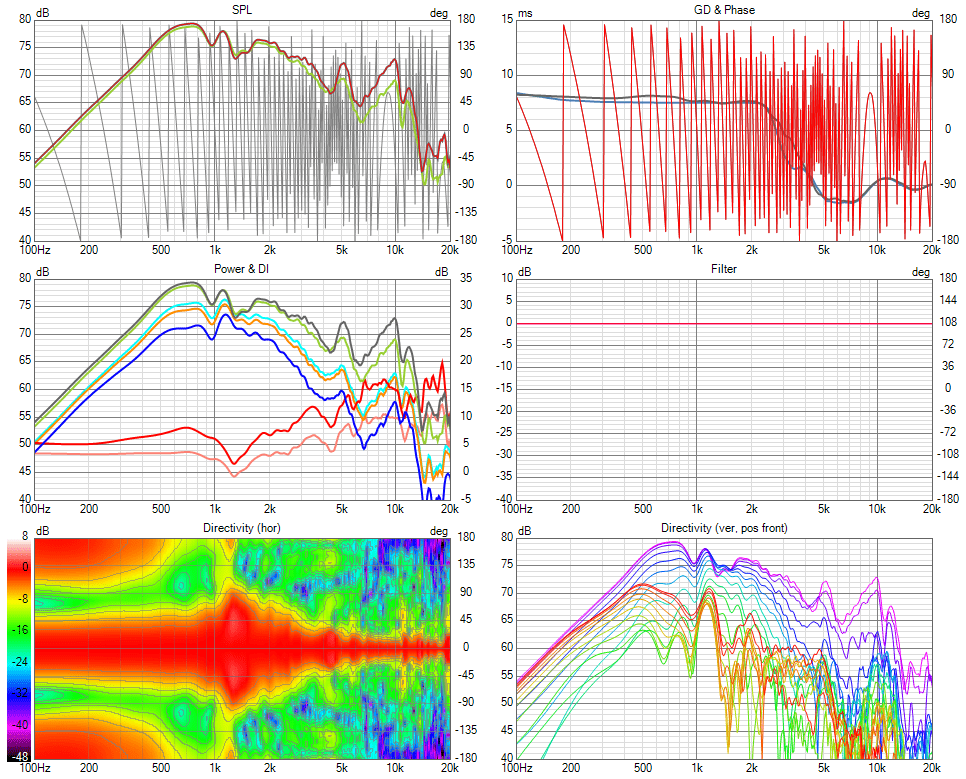Click the 2k axis label of the vertical directivity chart
The width and height of the screenshot is (966, 779).
pyautogui.click(x=751, y=768)
